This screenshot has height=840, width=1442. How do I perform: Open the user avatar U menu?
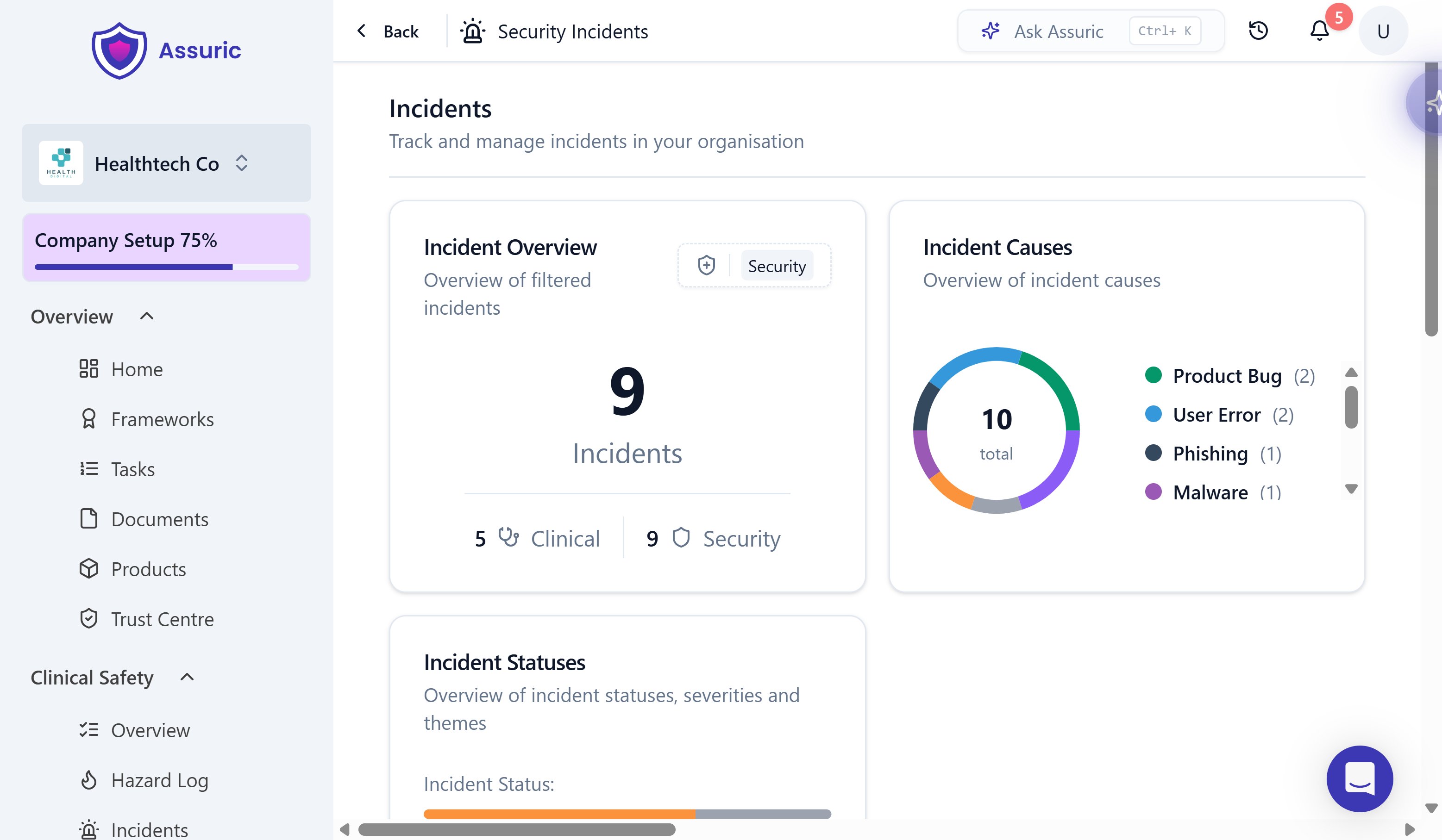pyautogui.click(x=1382, y=31)
